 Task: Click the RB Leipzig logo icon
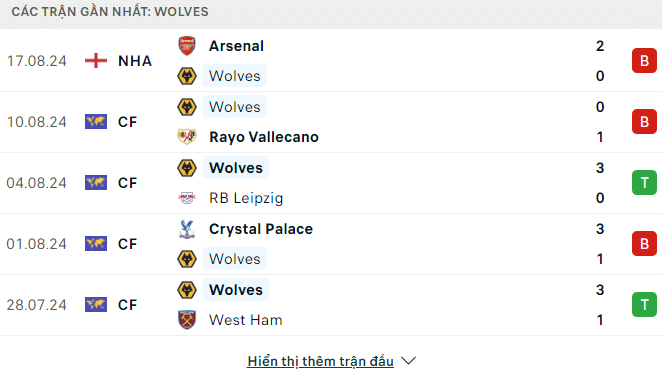187,198
